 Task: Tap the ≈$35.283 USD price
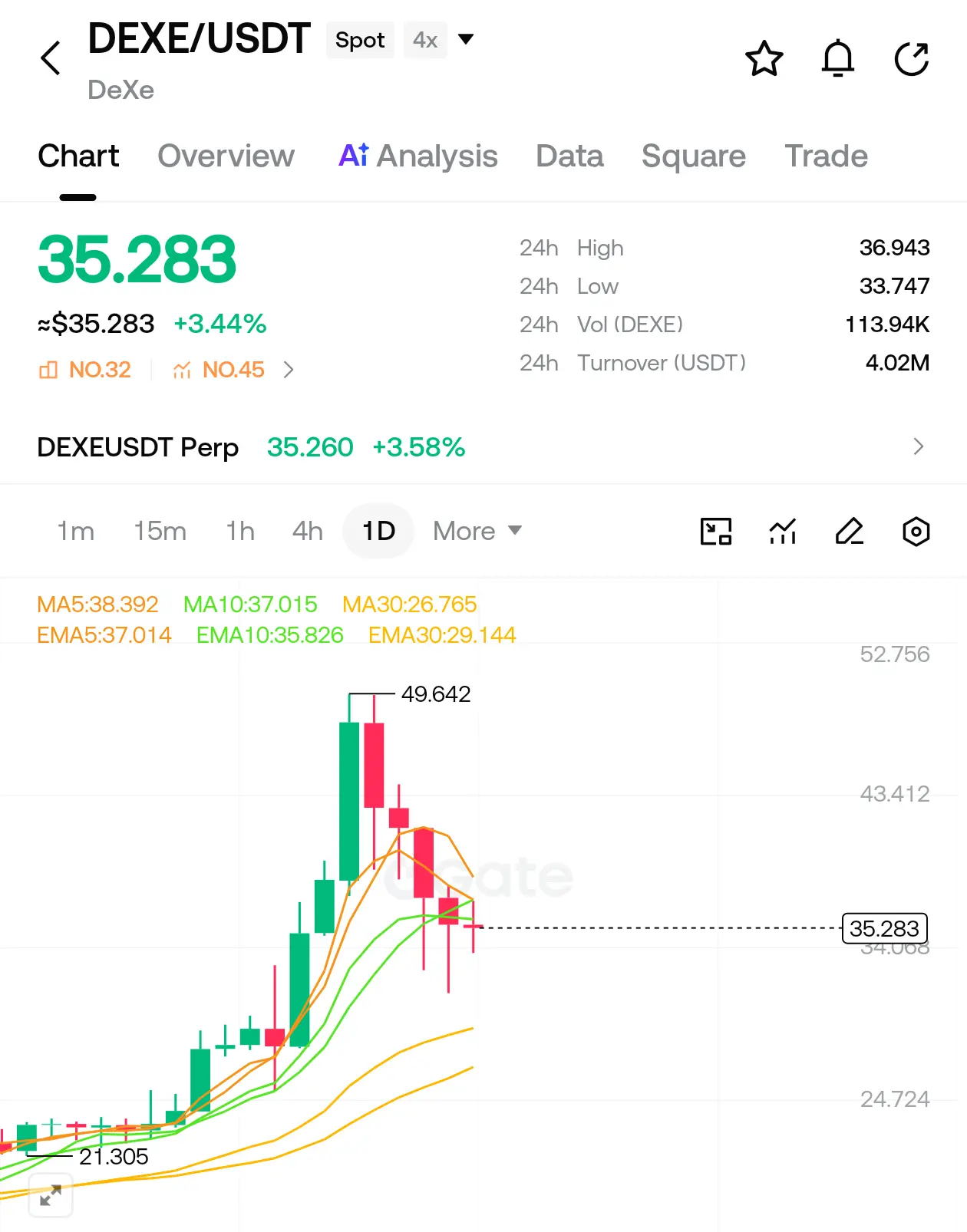click(96, 324)
